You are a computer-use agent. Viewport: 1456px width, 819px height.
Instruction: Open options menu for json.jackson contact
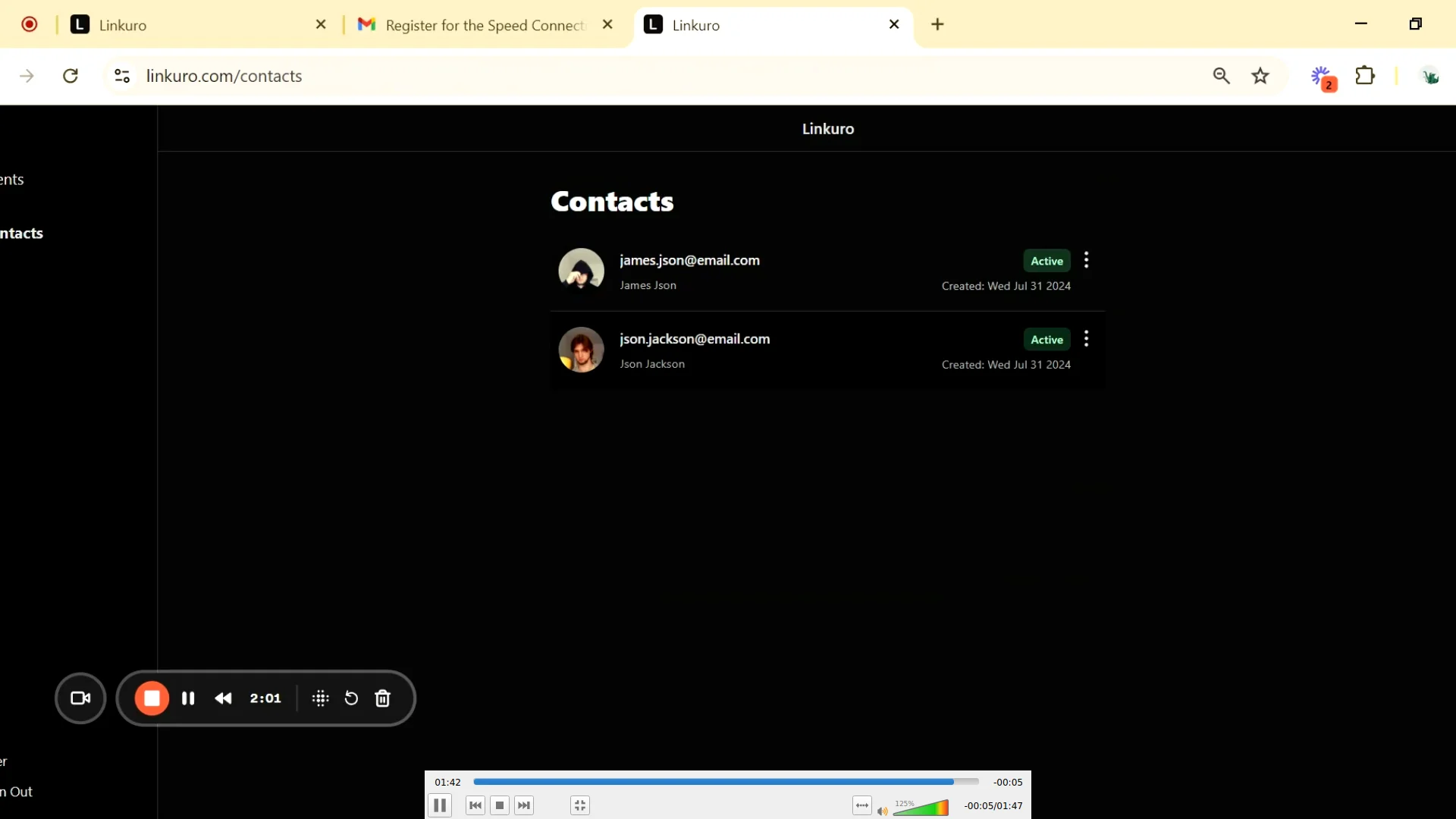1087,339
